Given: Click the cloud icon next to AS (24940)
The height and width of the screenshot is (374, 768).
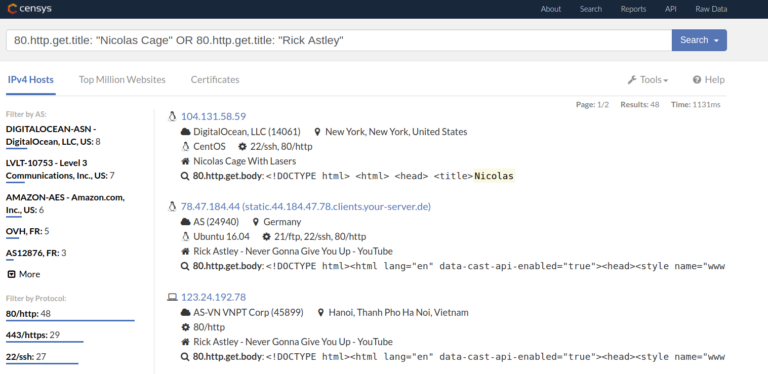Looking at the screenshot, I should (x=186, y=222).
